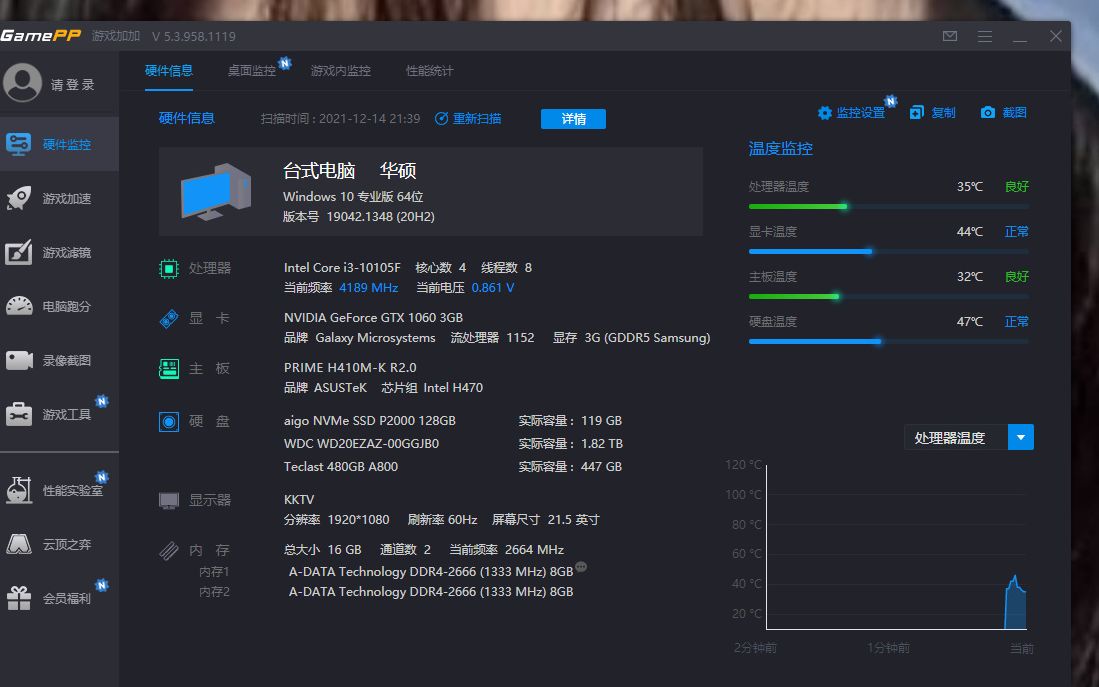Click the 监控设置 gear icon
The image size is (1099, 687).
825,113
